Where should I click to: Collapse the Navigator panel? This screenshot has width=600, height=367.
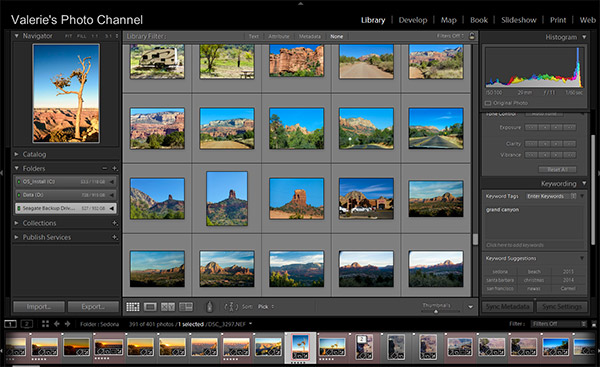(x=16, y=36)
